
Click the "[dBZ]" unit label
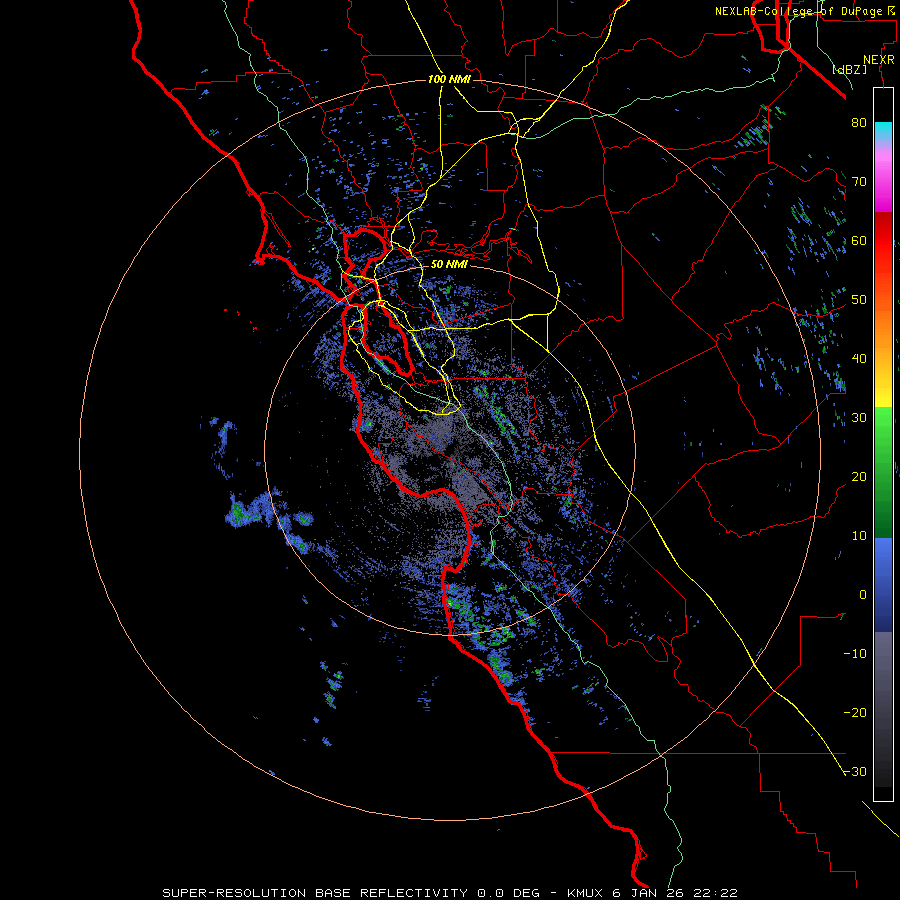(849, 69)
